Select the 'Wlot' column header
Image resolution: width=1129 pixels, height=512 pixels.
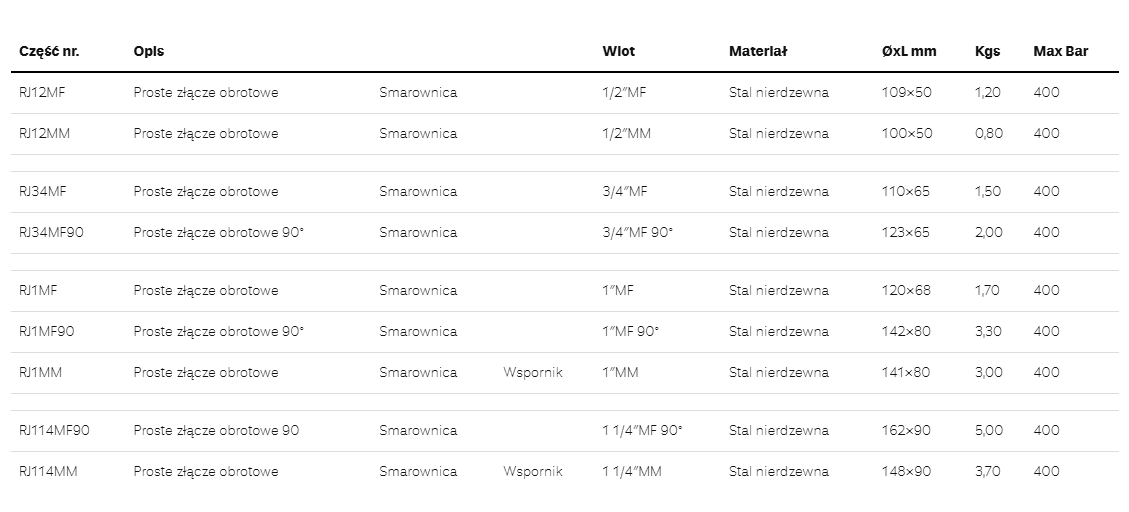pos(618,51)
